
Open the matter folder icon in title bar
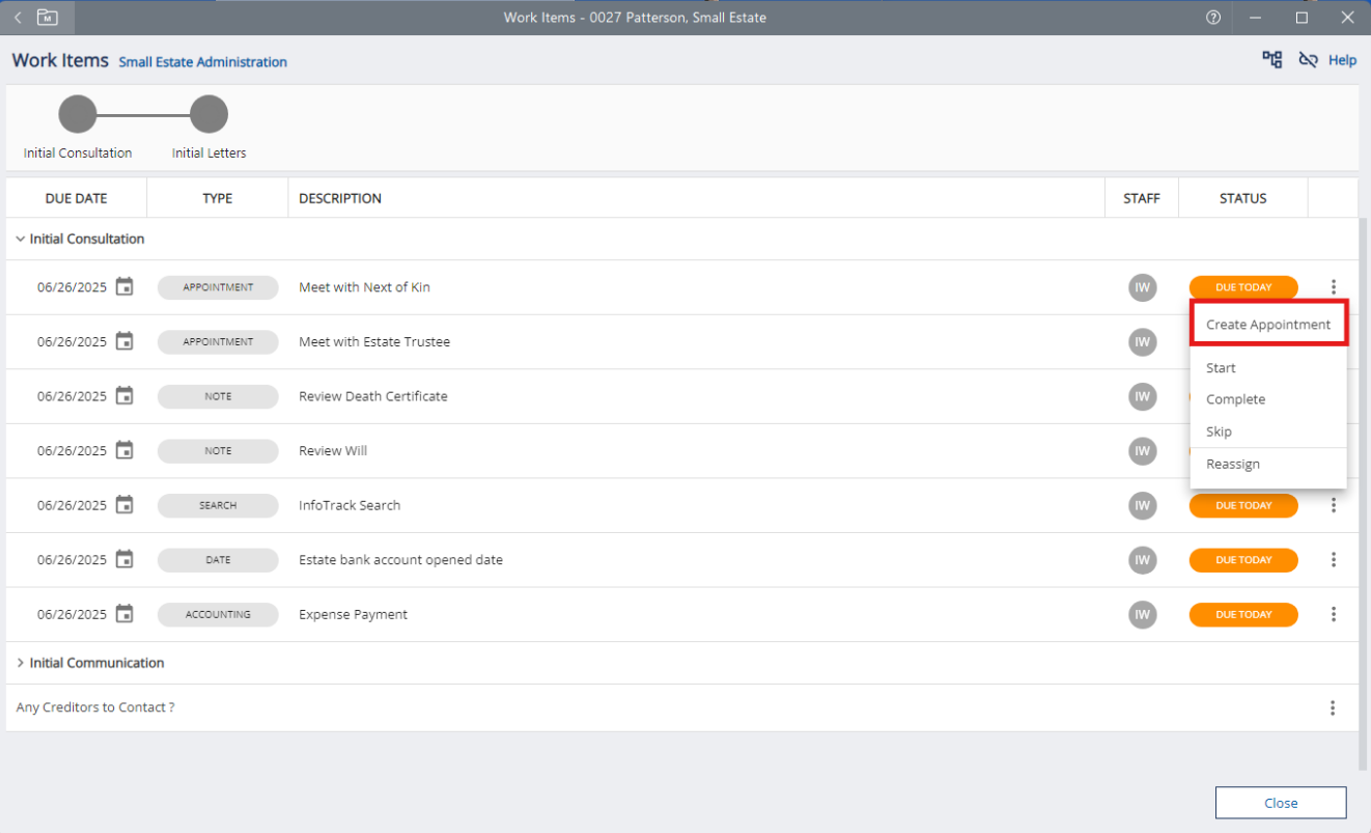click(x=47, y=17)
